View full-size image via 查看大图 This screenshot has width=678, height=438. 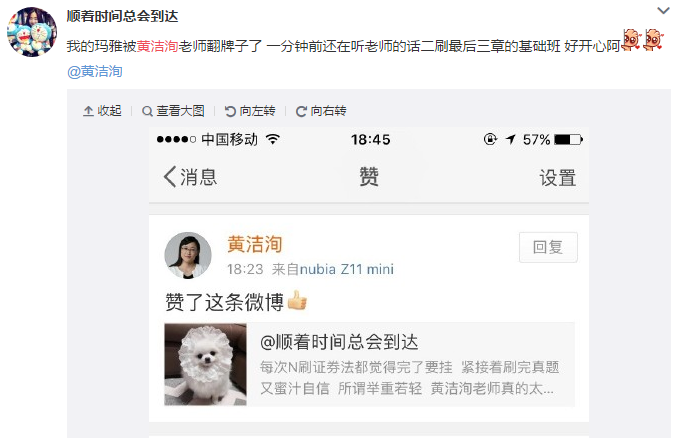click(173, 111)
